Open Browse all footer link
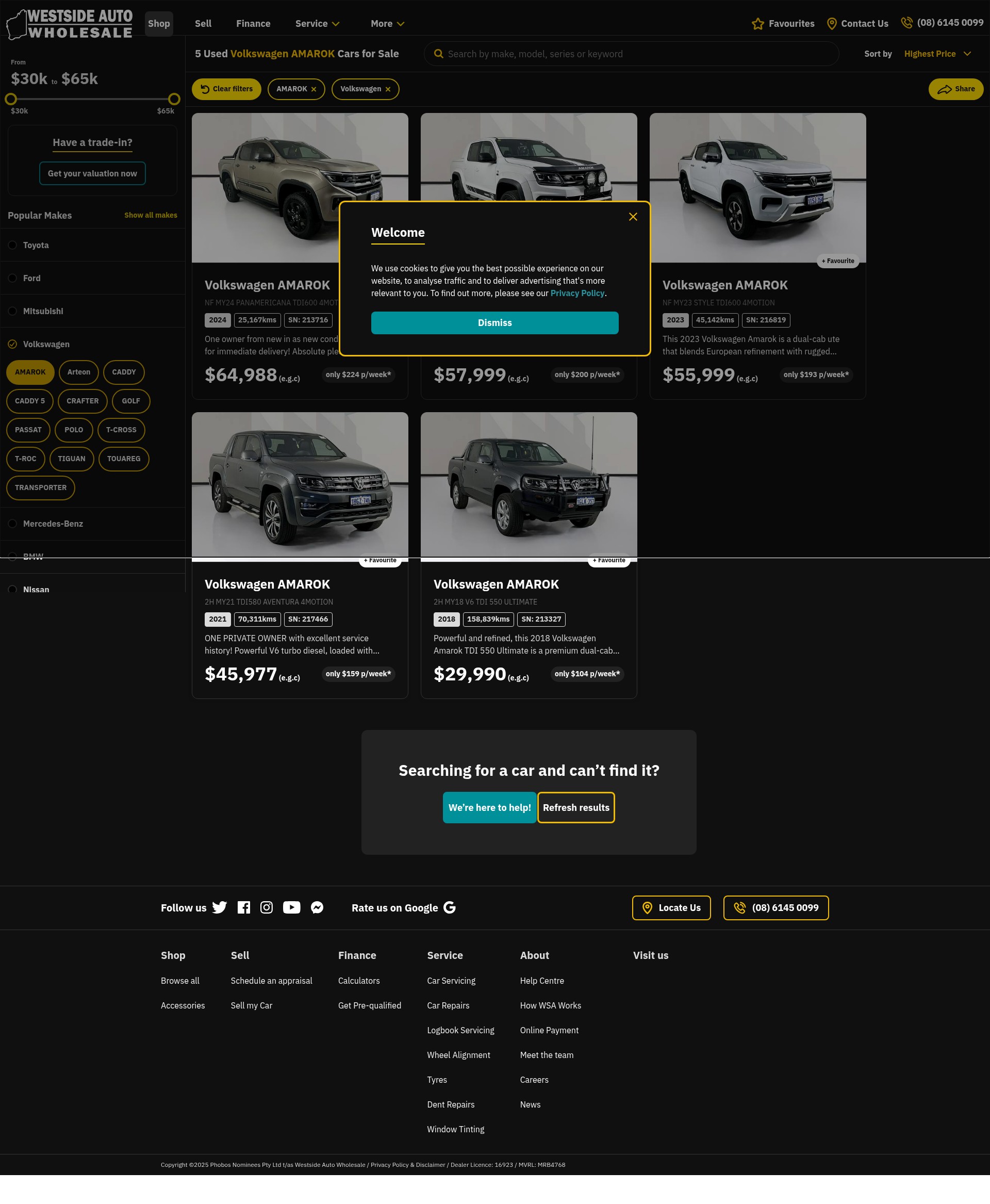This screenshot has height=1204, width=990. (180, 980)
